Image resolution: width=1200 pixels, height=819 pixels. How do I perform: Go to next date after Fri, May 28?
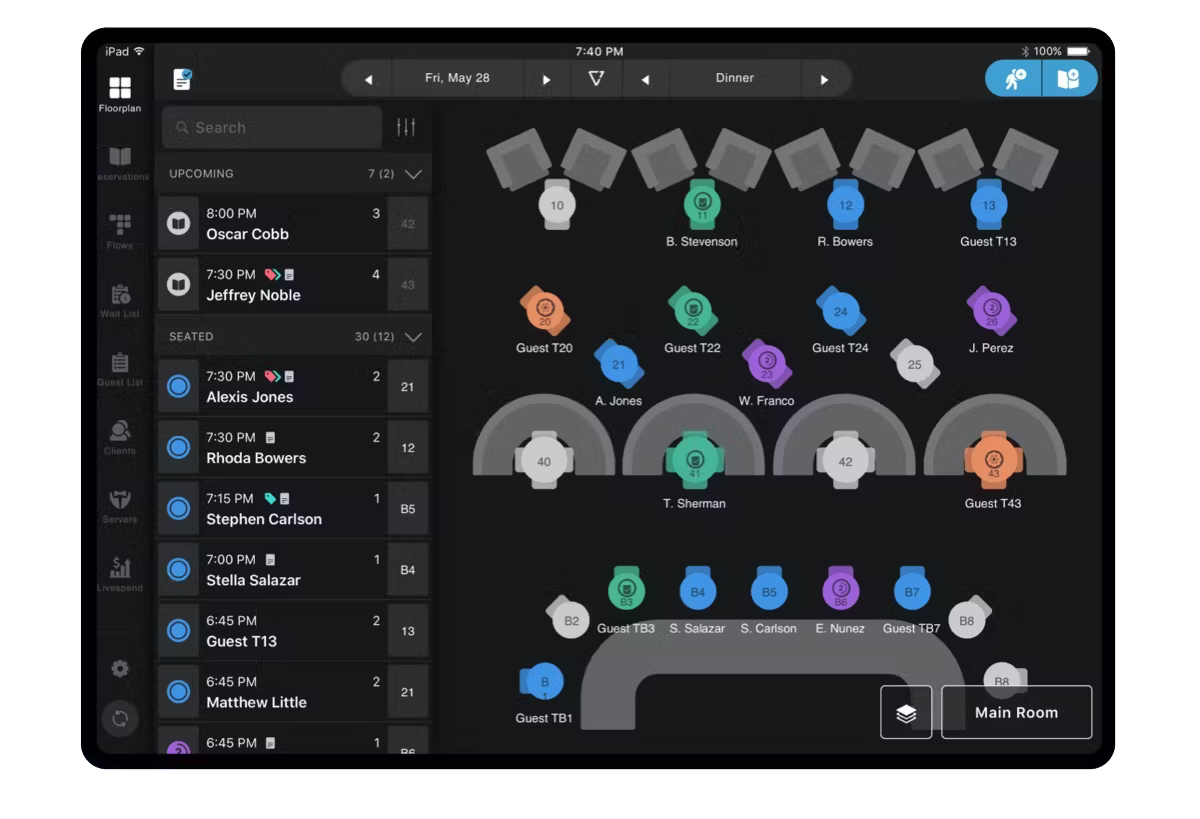pos(546,79)
